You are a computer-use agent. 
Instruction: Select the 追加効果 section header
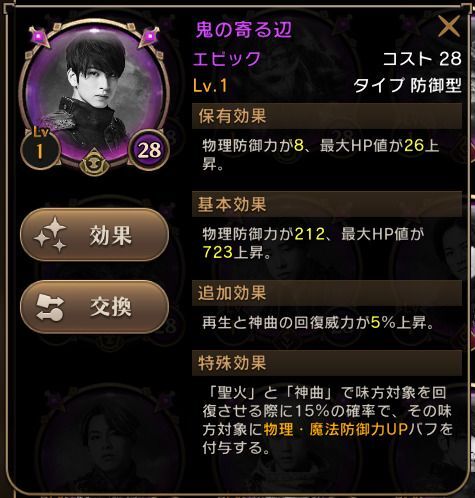tap(327, 293)
